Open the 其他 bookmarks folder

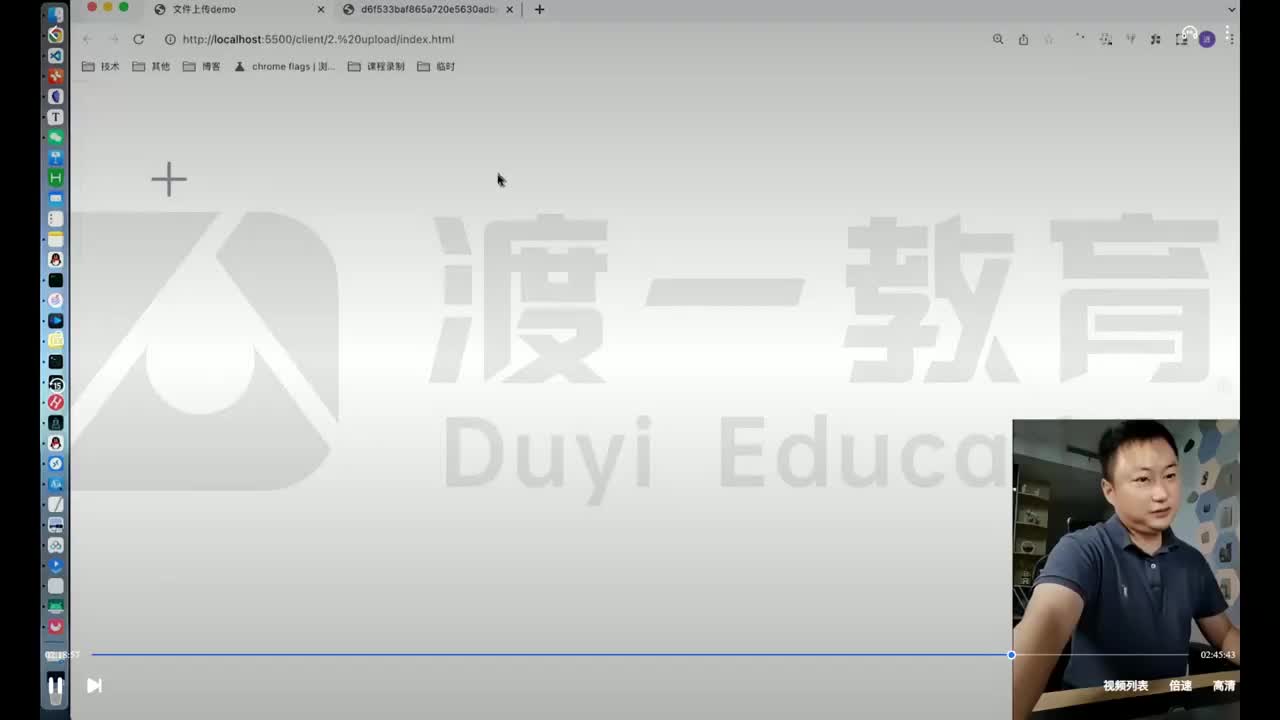[x=151, y=66]
